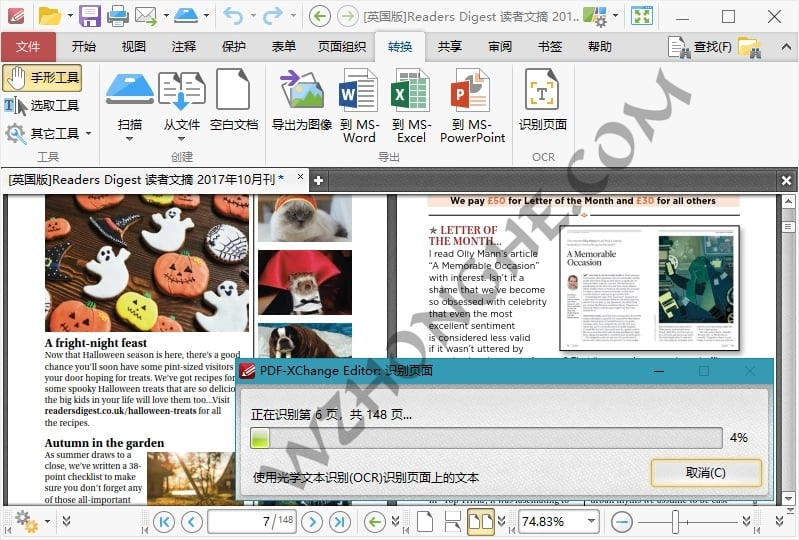Switch to single-page layout view
This screenshot has width=799, height=540.
click(x=425, y=521)
